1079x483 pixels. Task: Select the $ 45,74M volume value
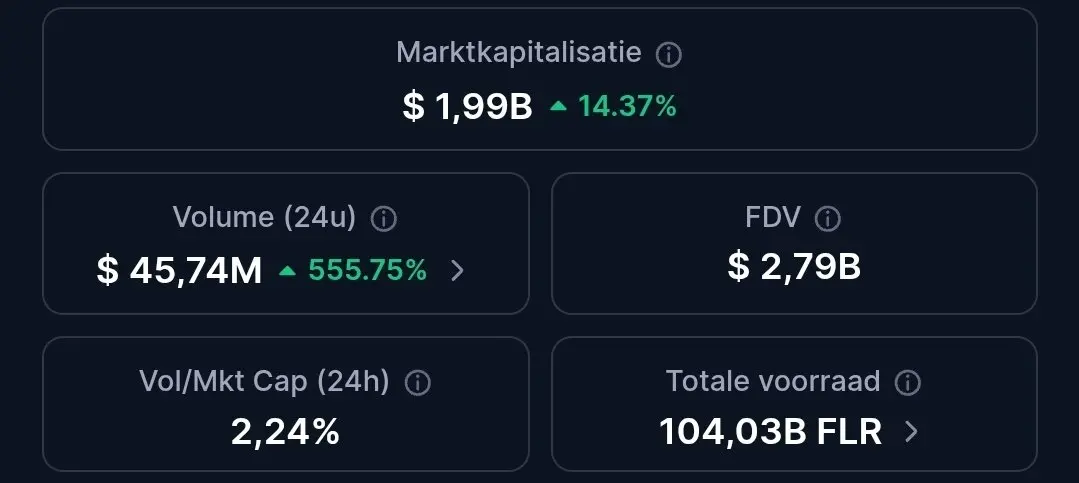(x=180, y=270)
